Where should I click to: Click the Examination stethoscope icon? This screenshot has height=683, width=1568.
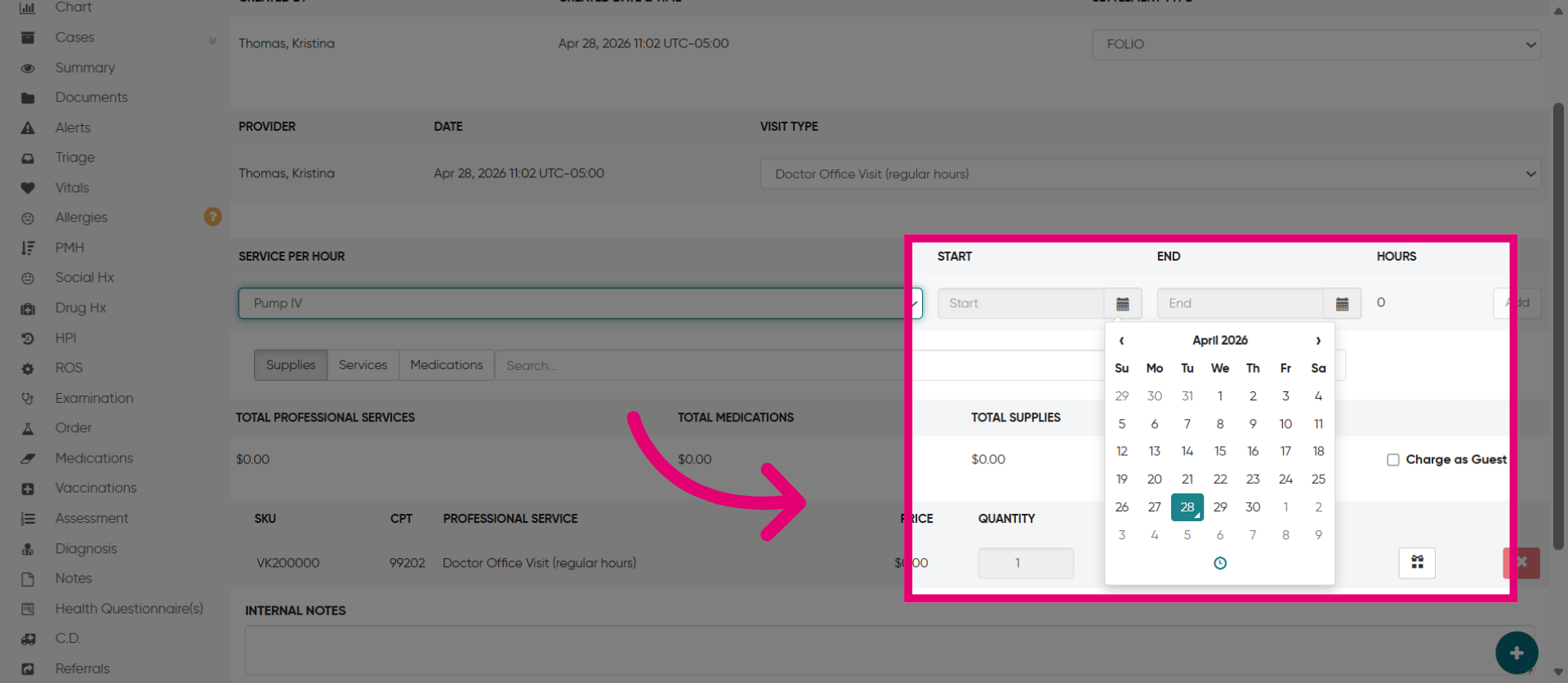pyautogui.click(x=28, y=399)
